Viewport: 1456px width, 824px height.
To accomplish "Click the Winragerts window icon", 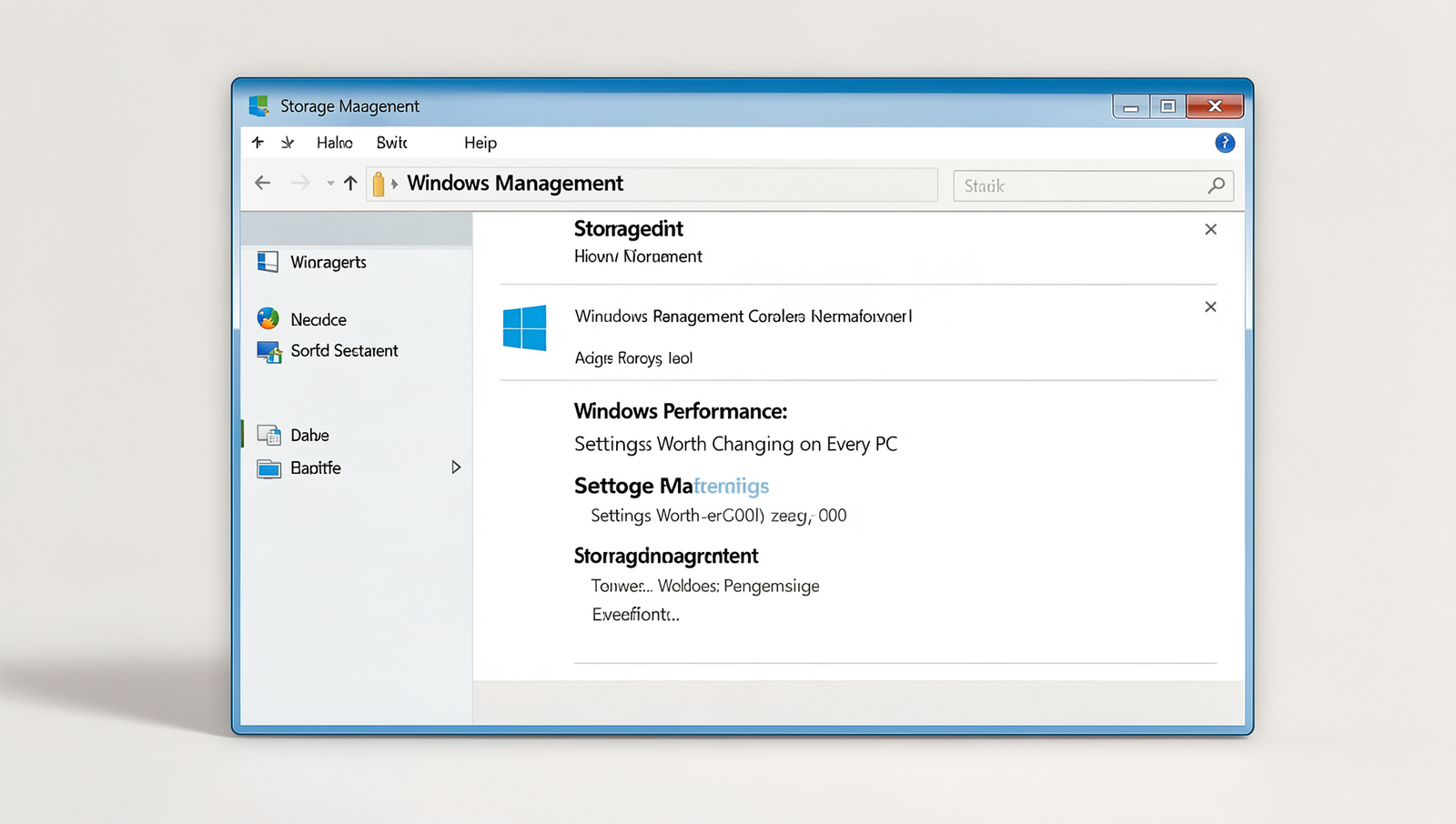I will coord(268,262).
